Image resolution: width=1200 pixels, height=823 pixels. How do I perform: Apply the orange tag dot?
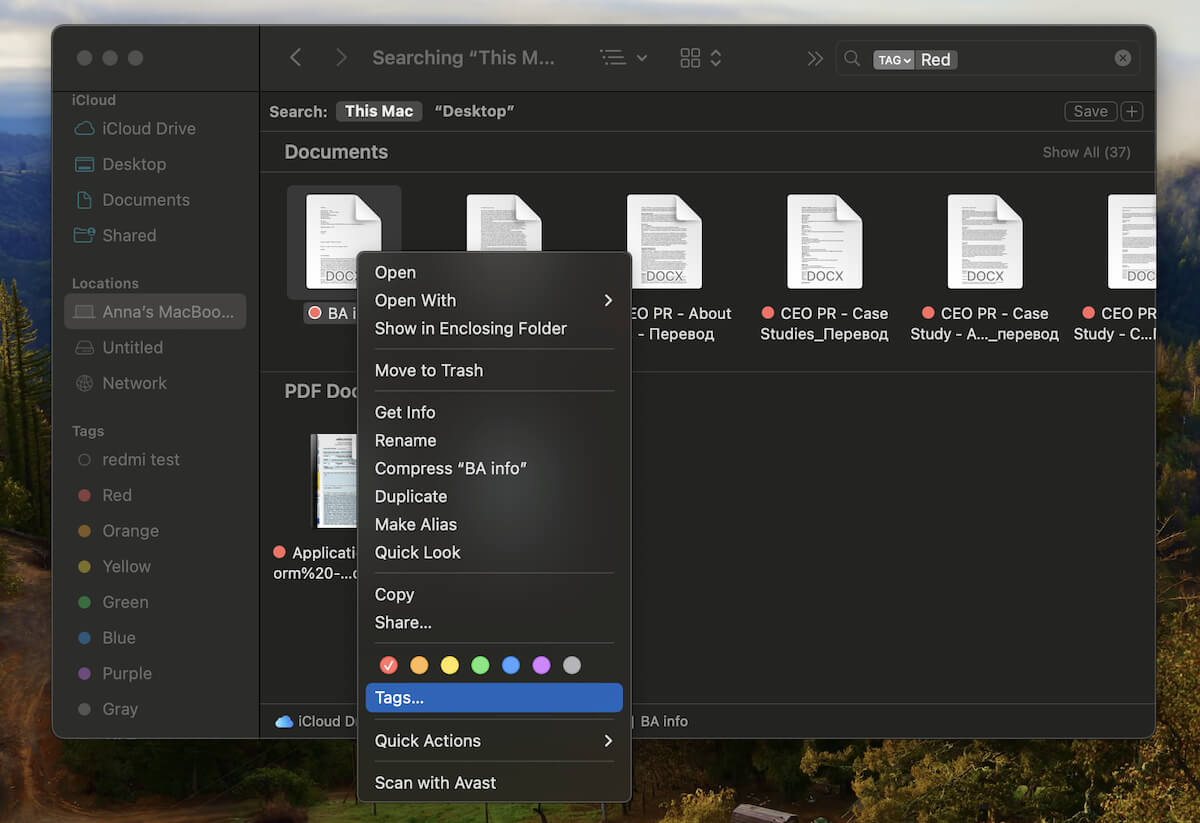point(419,665)
